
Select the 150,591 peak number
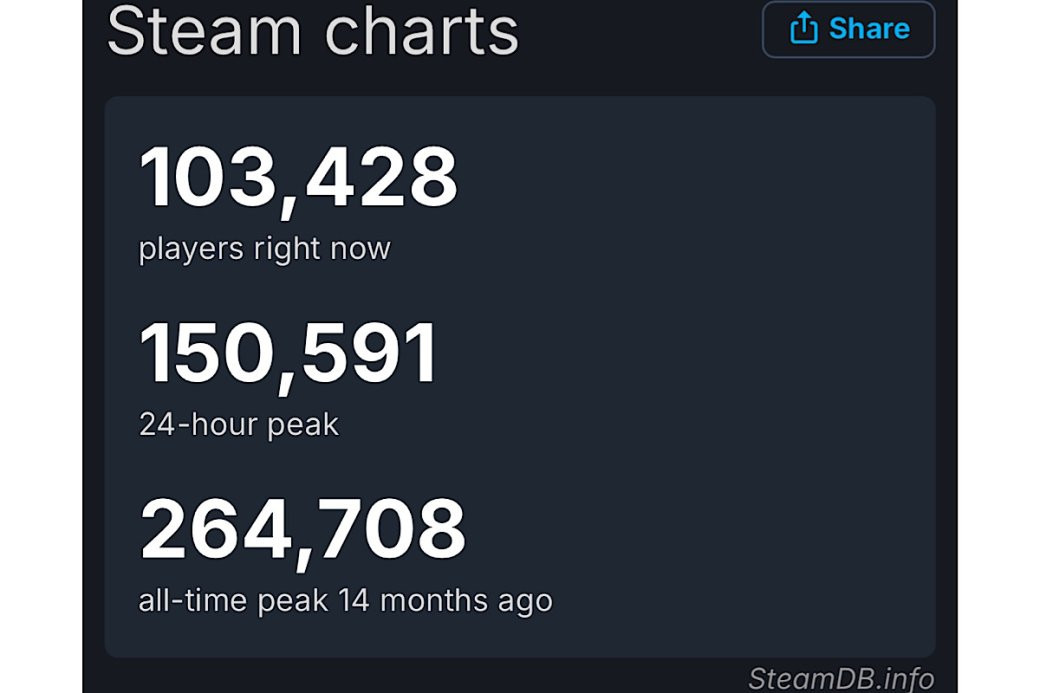pyautogui.click(x=289, y=354)
